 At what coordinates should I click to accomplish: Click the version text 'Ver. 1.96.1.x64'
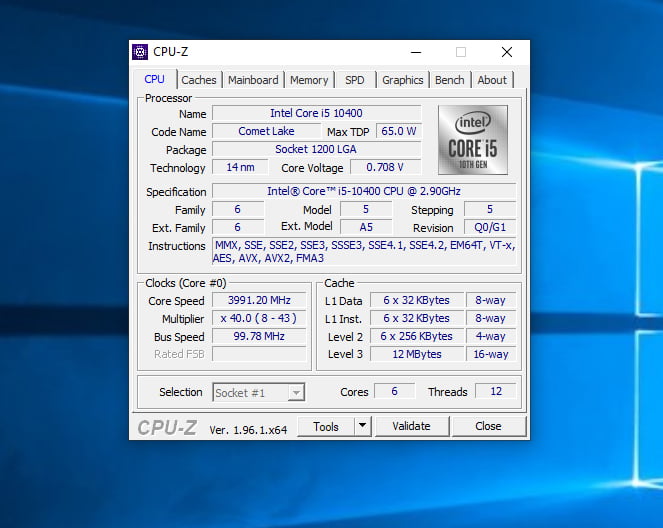248,430
